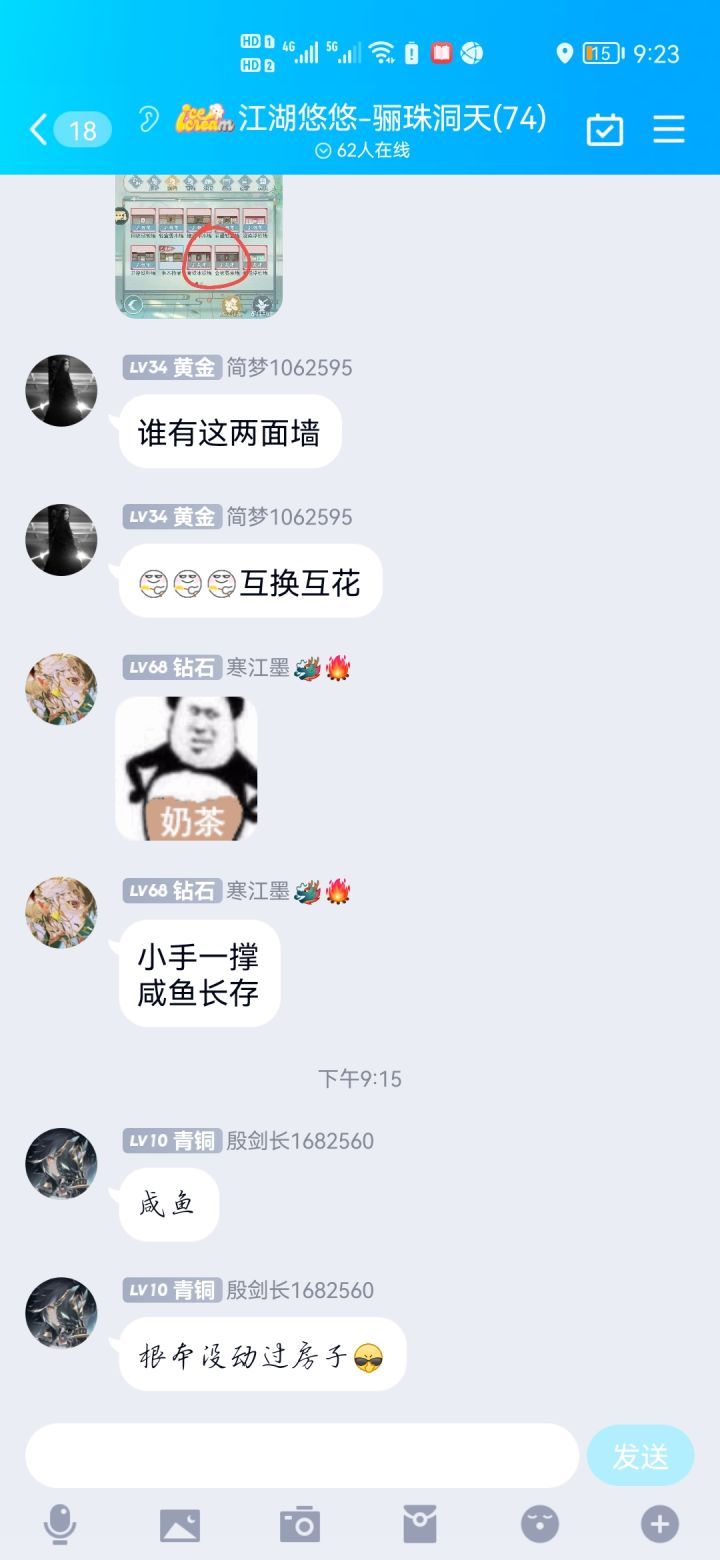Expand more options with the plus icon

pyautogui.click(x=660, y=1524)
